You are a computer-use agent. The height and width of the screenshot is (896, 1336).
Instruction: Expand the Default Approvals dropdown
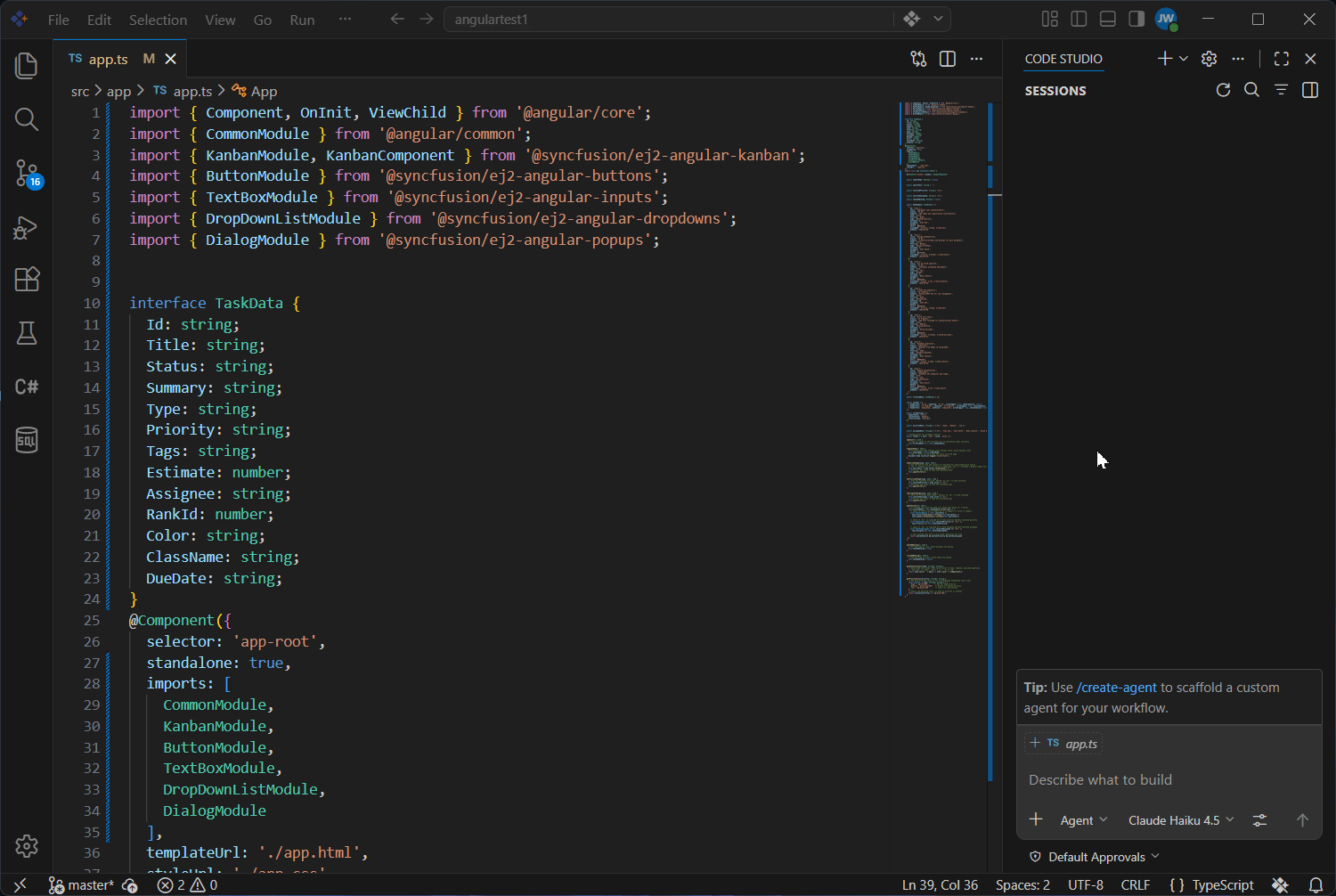coord(1095,857)
